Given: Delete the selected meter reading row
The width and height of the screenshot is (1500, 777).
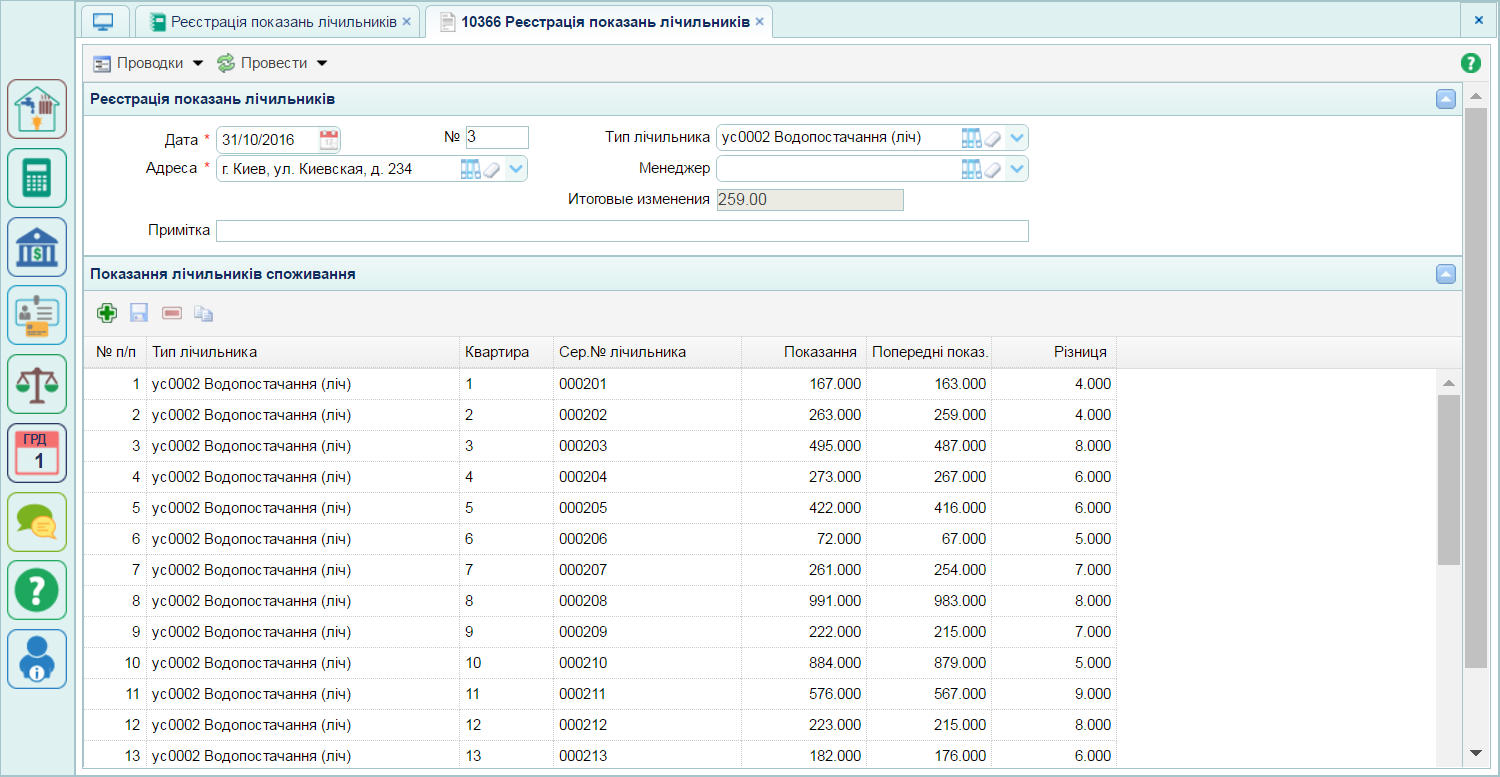Looking at the screenshot, I should coord(172,313).
